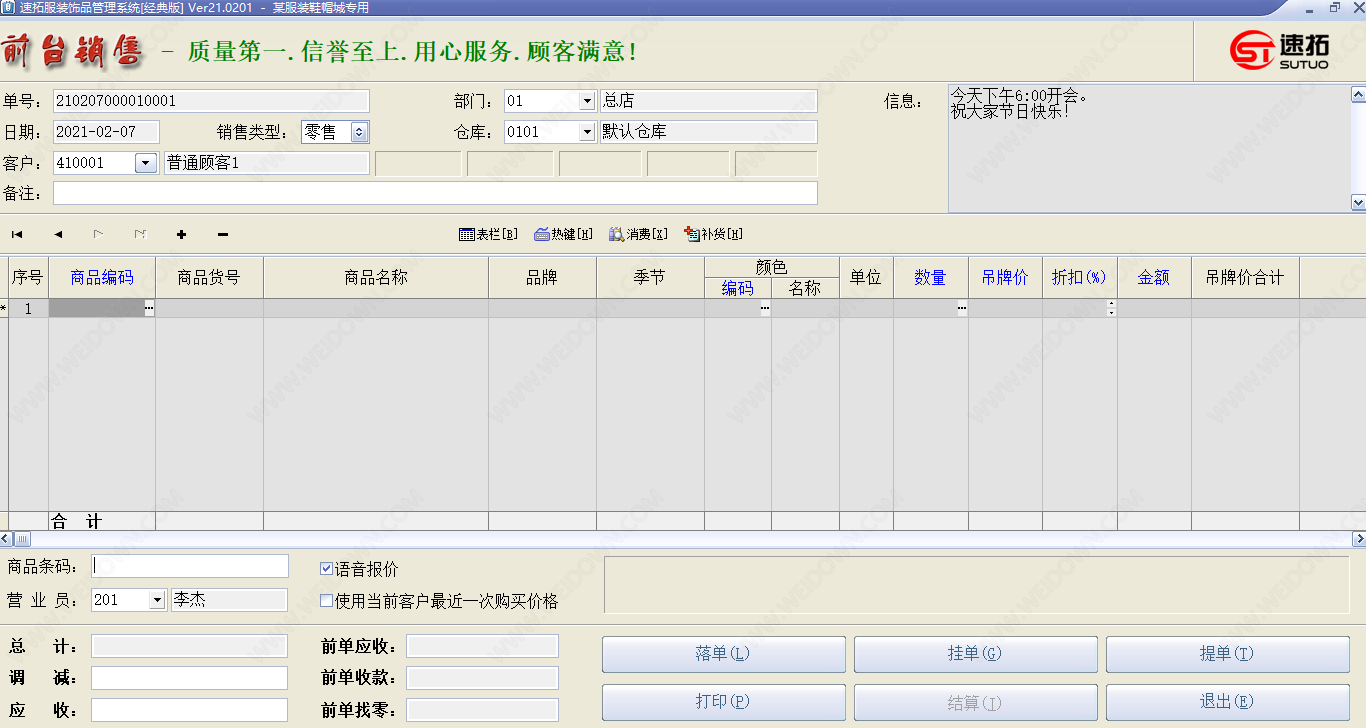Viewport: 1366px width, 728px height.
Task: Select row 1 sequence cell
Action: click(28, 309)
